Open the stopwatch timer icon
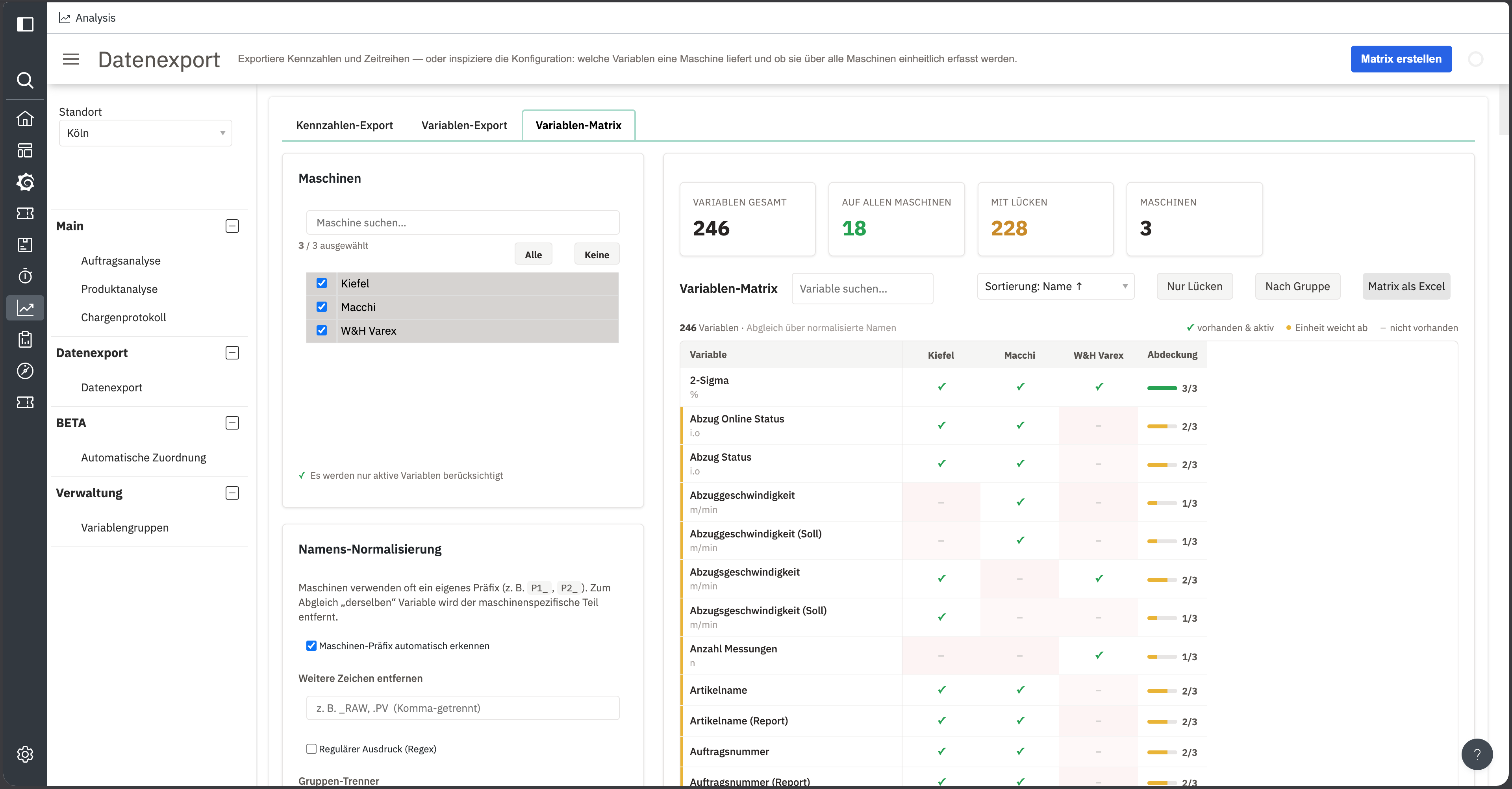Image resolution: width=1512 pixels, height=789 pixels. click(x=25, y=276)
